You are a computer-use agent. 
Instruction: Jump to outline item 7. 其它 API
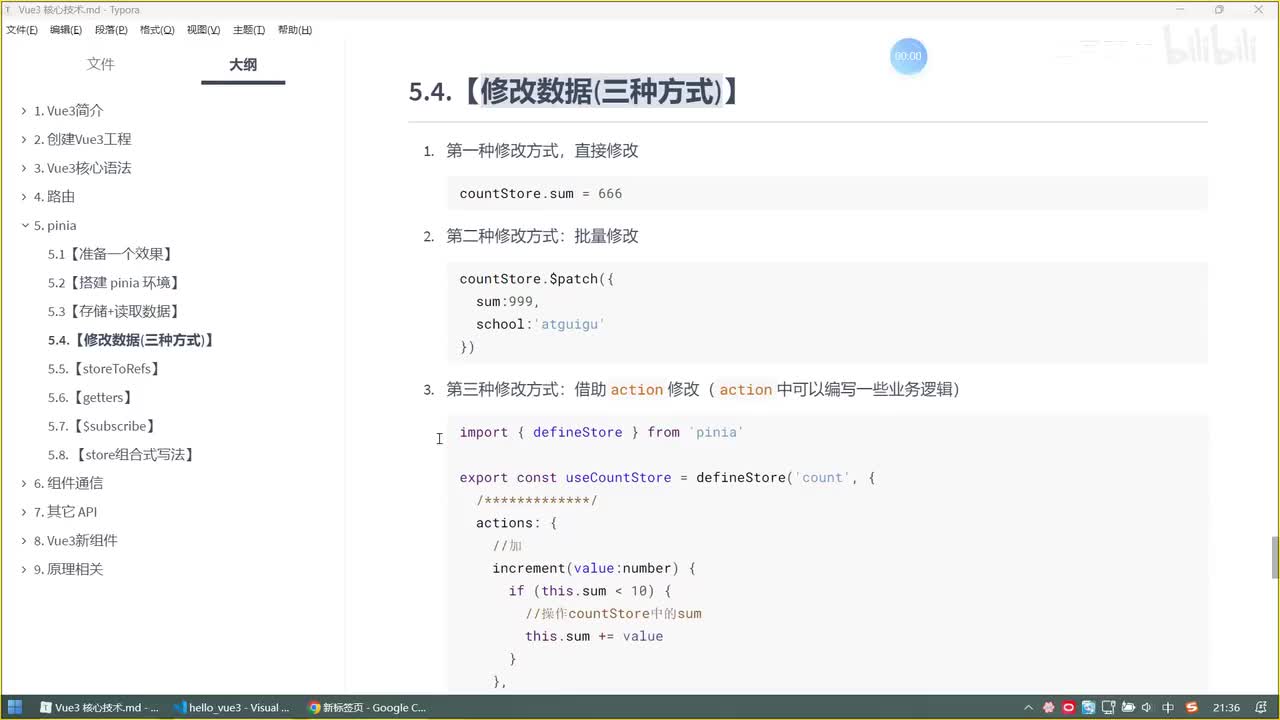(66, 512)
